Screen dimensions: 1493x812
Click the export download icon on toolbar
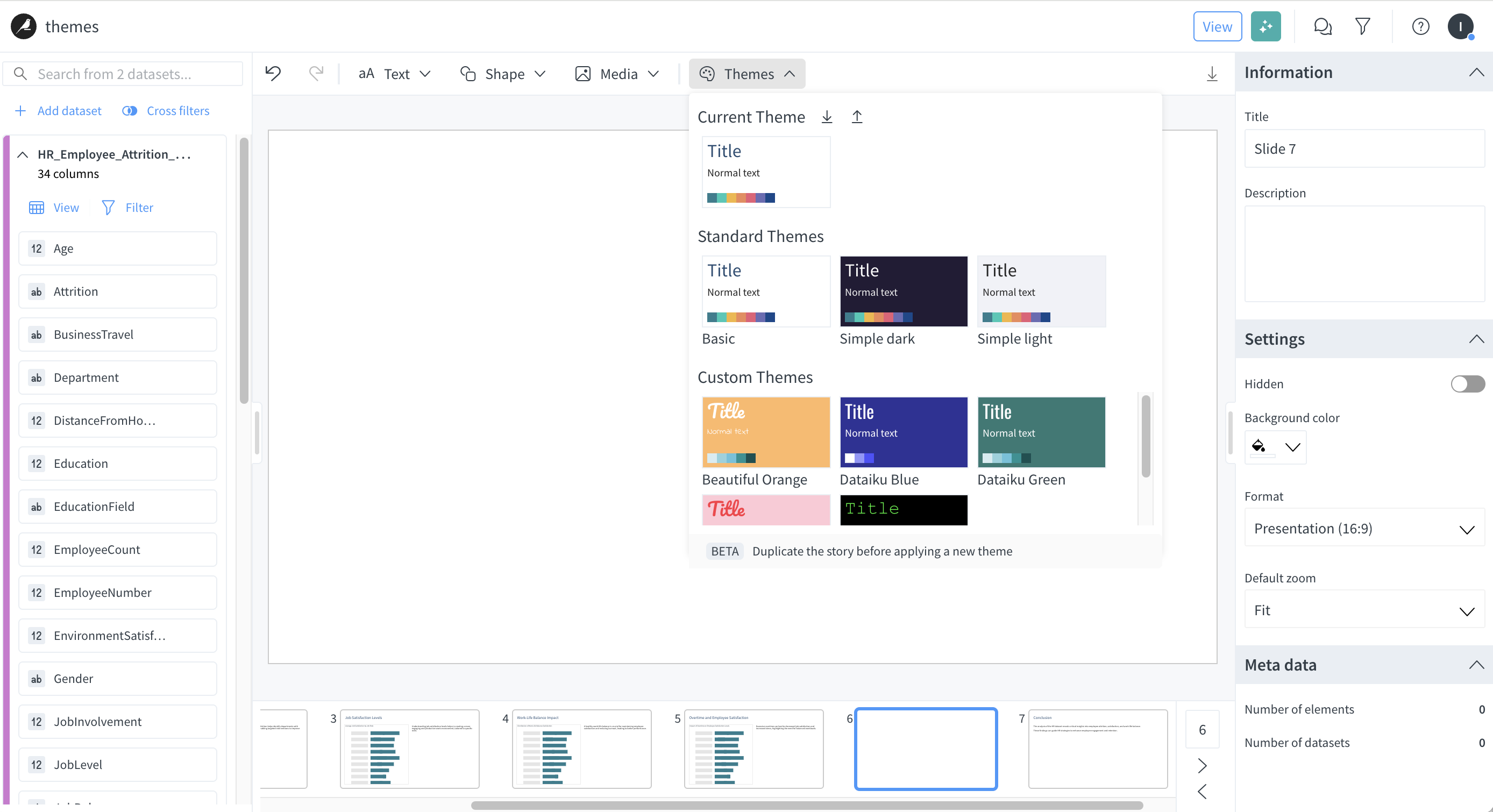pyautogui.click(x=1211, y=74)
